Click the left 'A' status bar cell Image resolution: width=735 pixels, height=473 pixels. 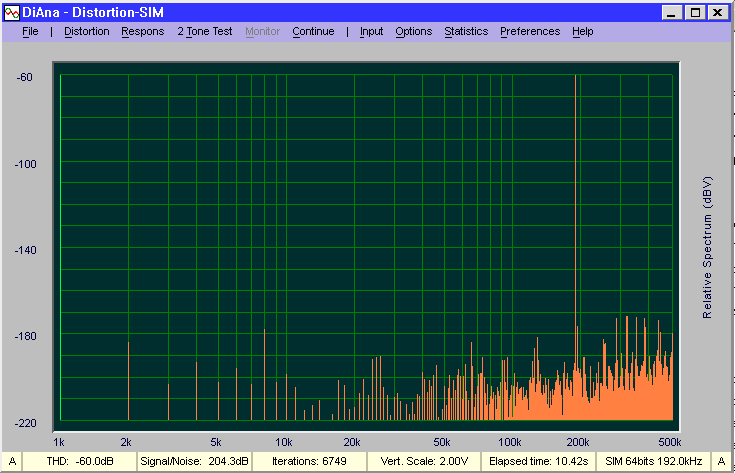[13, 461]
